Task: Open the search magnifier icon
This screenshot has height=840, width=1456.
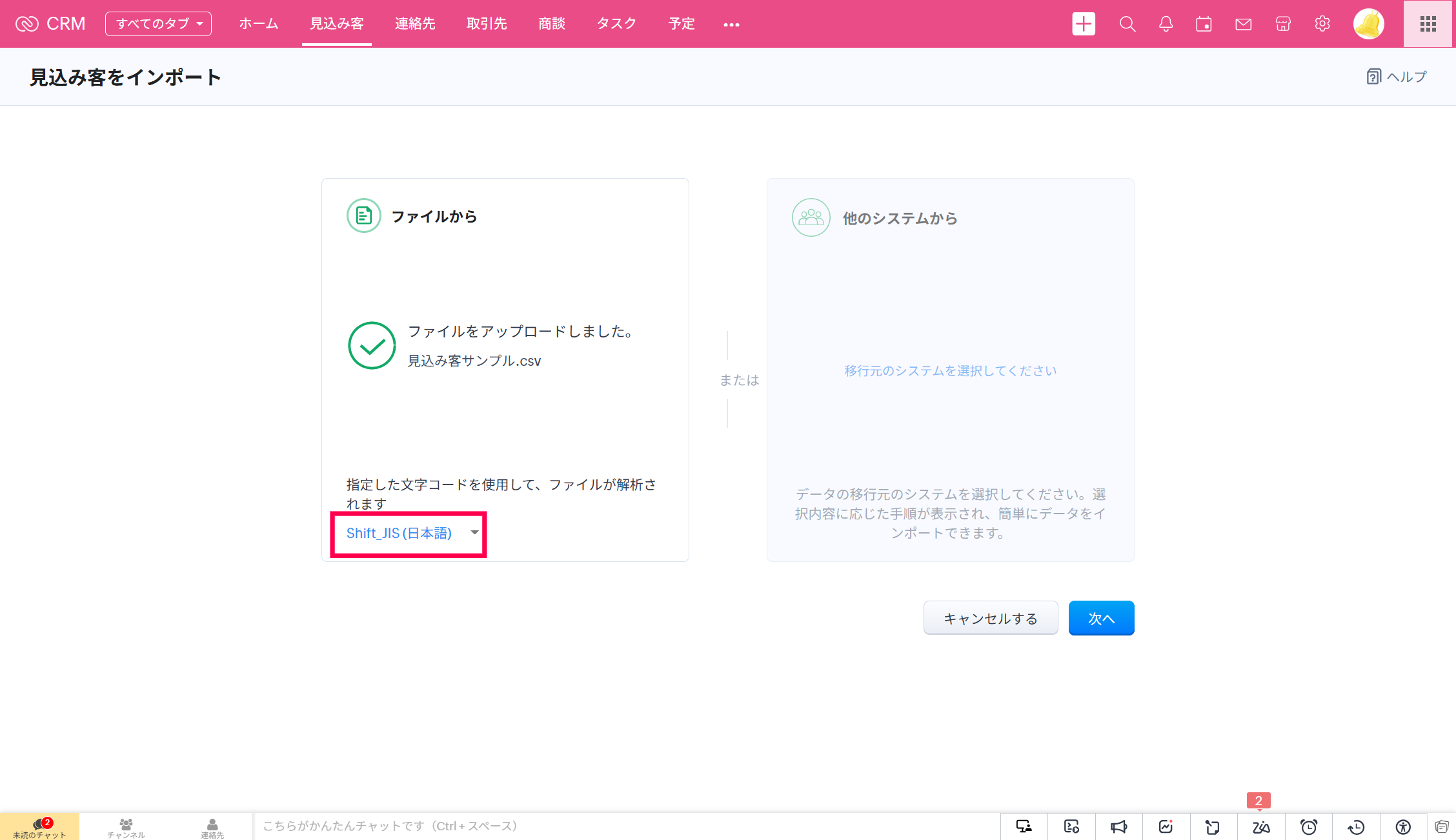Action: [x=1127, y=24]
